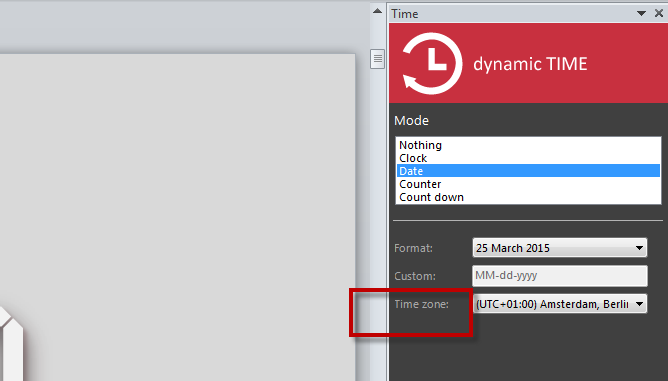Image resolution: width=668 pixels, height=381 pixels.
Task: Select Clock mode
Action: pyautogui.click(x=528, y=158)
